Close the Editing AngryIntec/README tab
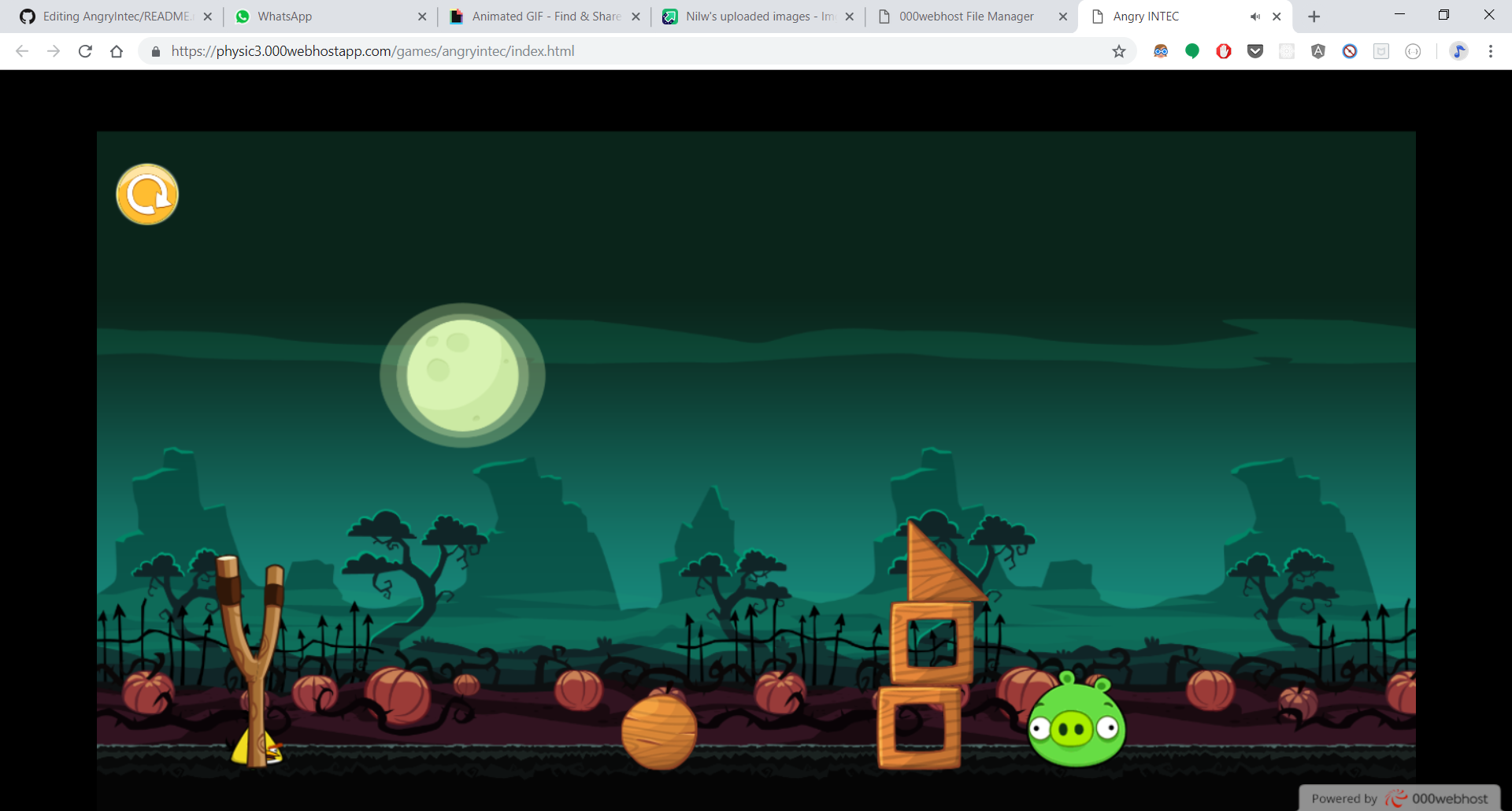1512x811 pixels. (x=208, y=17)
